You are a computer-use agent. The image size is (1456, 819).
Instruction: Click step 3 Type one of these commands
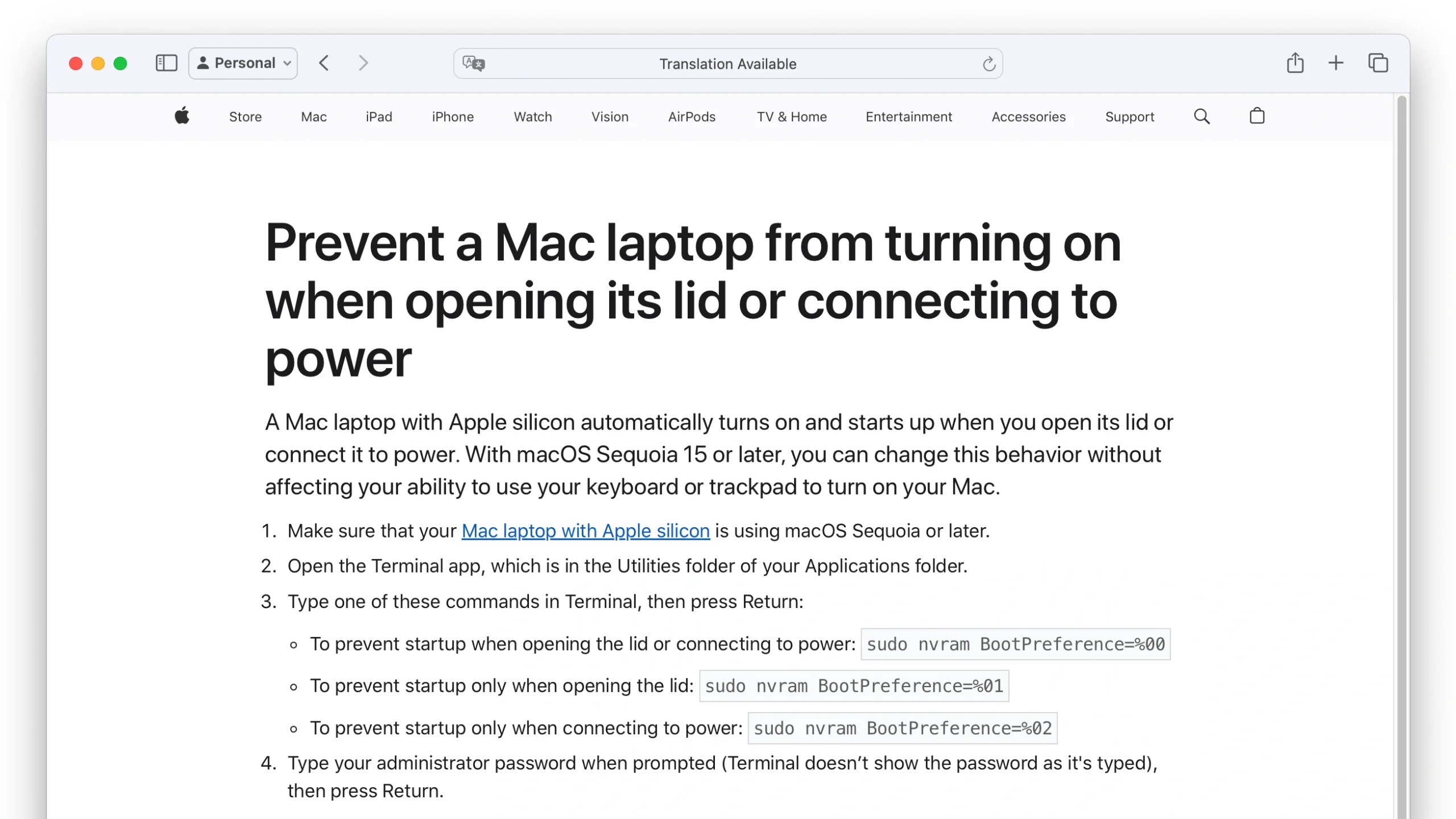click(545, 601)
